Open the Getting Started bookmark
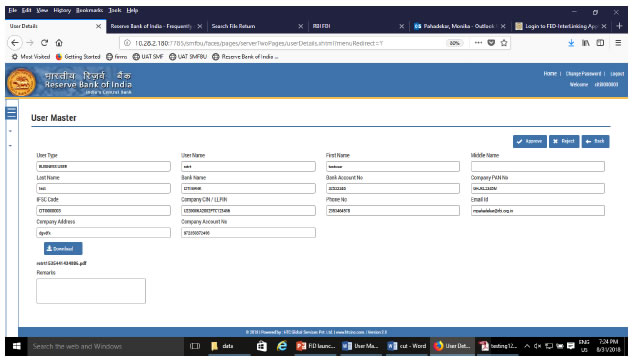This screenshot has width=633, height=361. [x=78, y=57]
